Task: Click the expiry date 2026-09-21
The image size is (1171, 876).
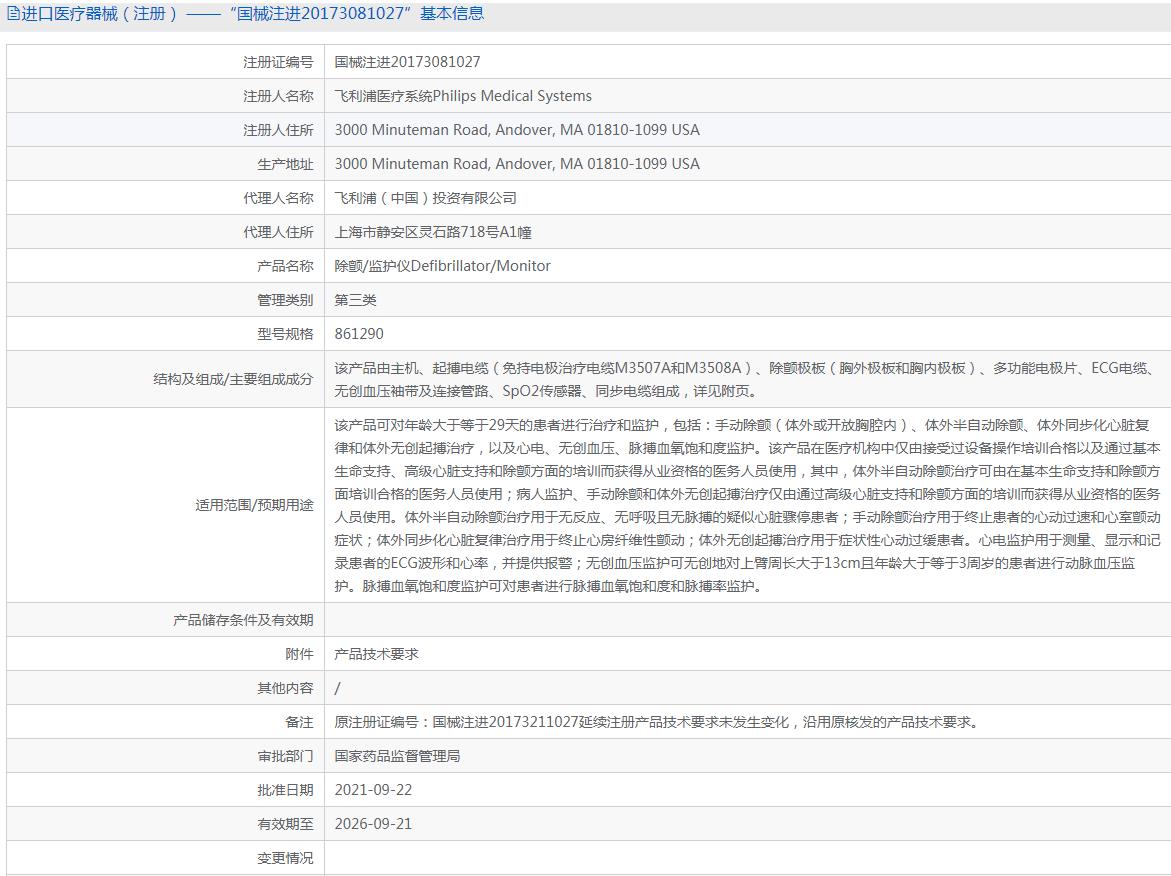Action: click(373, 824)
